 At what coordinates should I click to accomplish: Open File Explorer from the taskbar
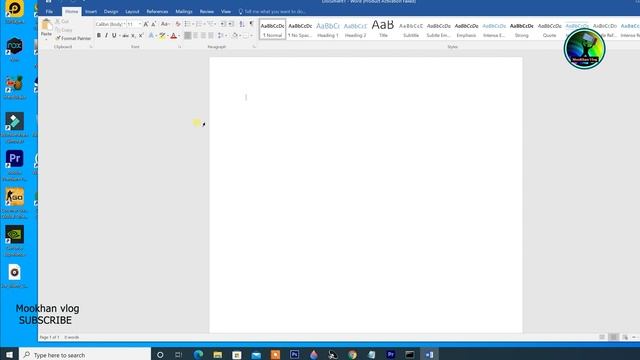coord(218,355)
